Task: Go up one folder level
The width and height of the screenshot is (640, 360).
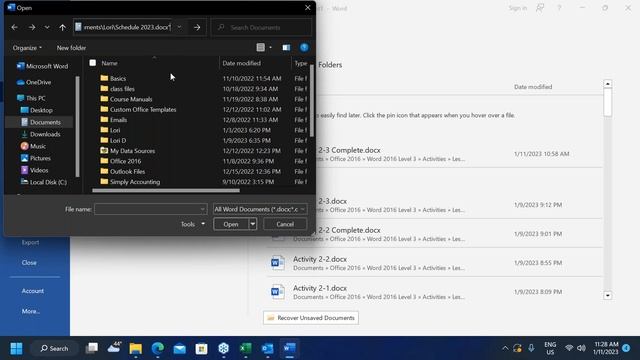Action: (x=62, y=27)
